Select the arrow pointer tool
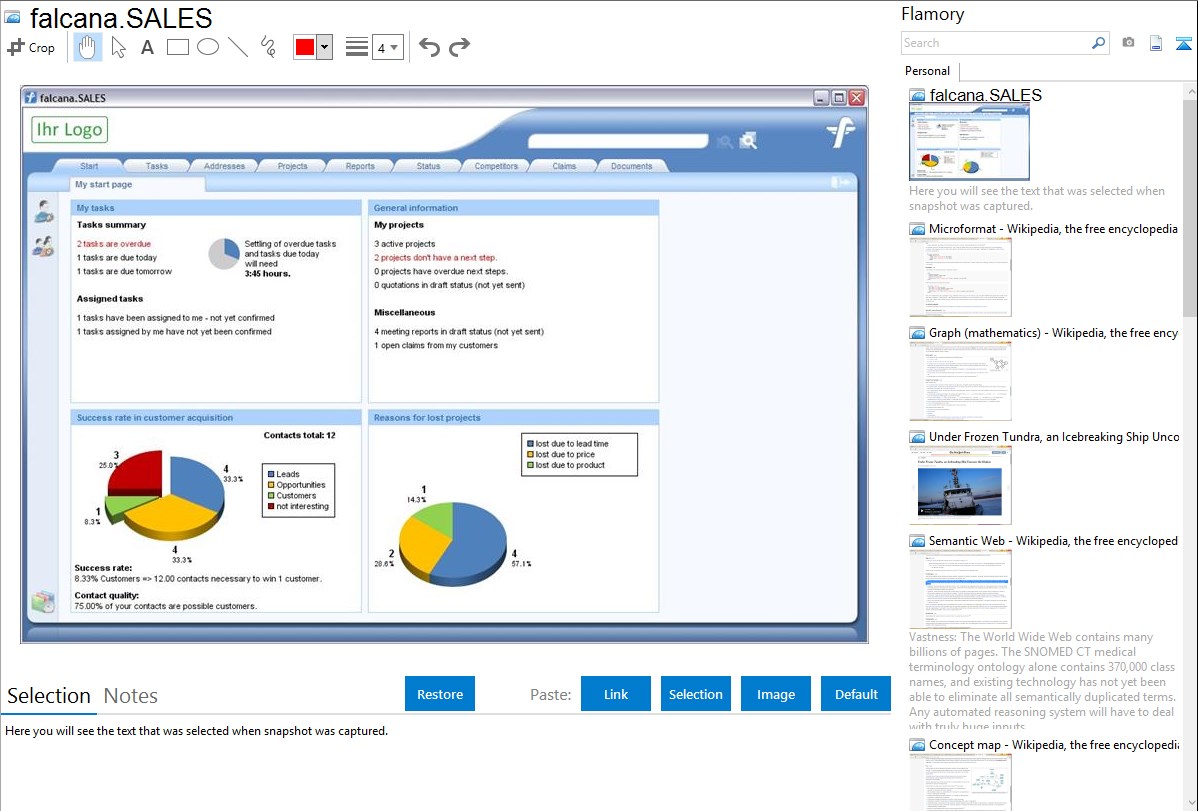This screenshot has width=1198, height=811. pos(118,47)
